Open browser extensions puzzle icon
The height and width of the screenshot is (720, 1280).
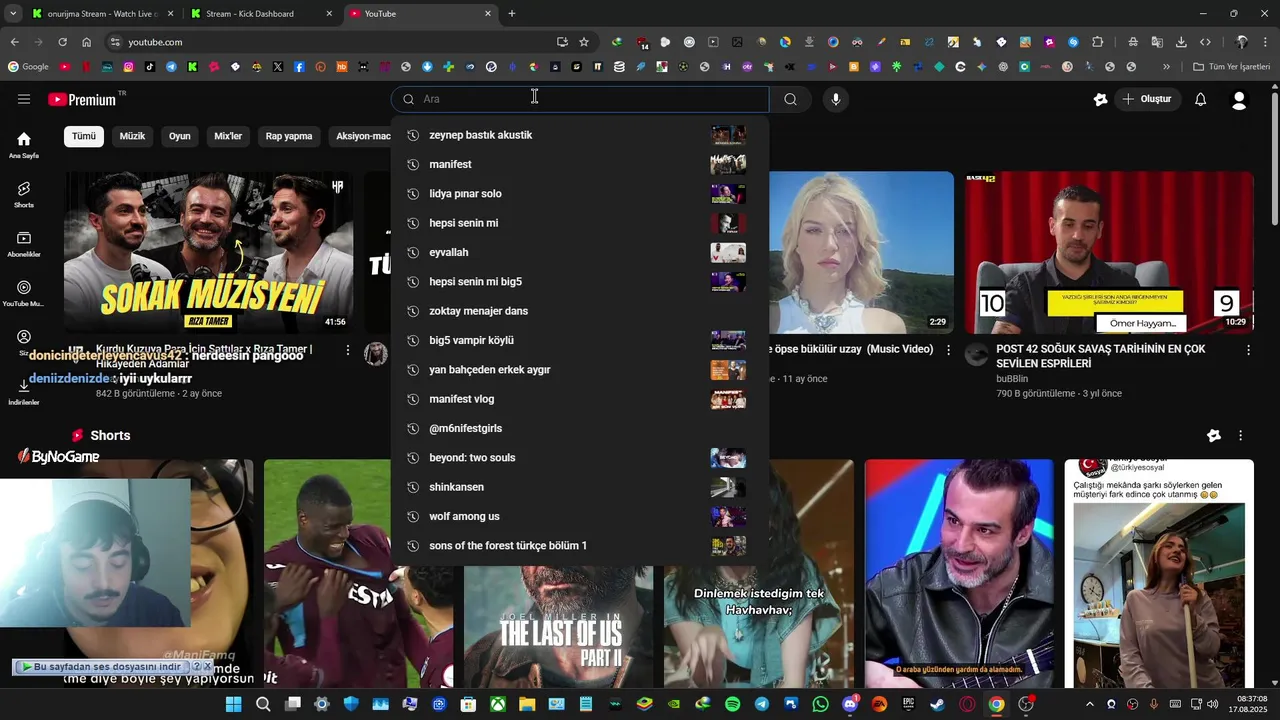point(1098,42)
